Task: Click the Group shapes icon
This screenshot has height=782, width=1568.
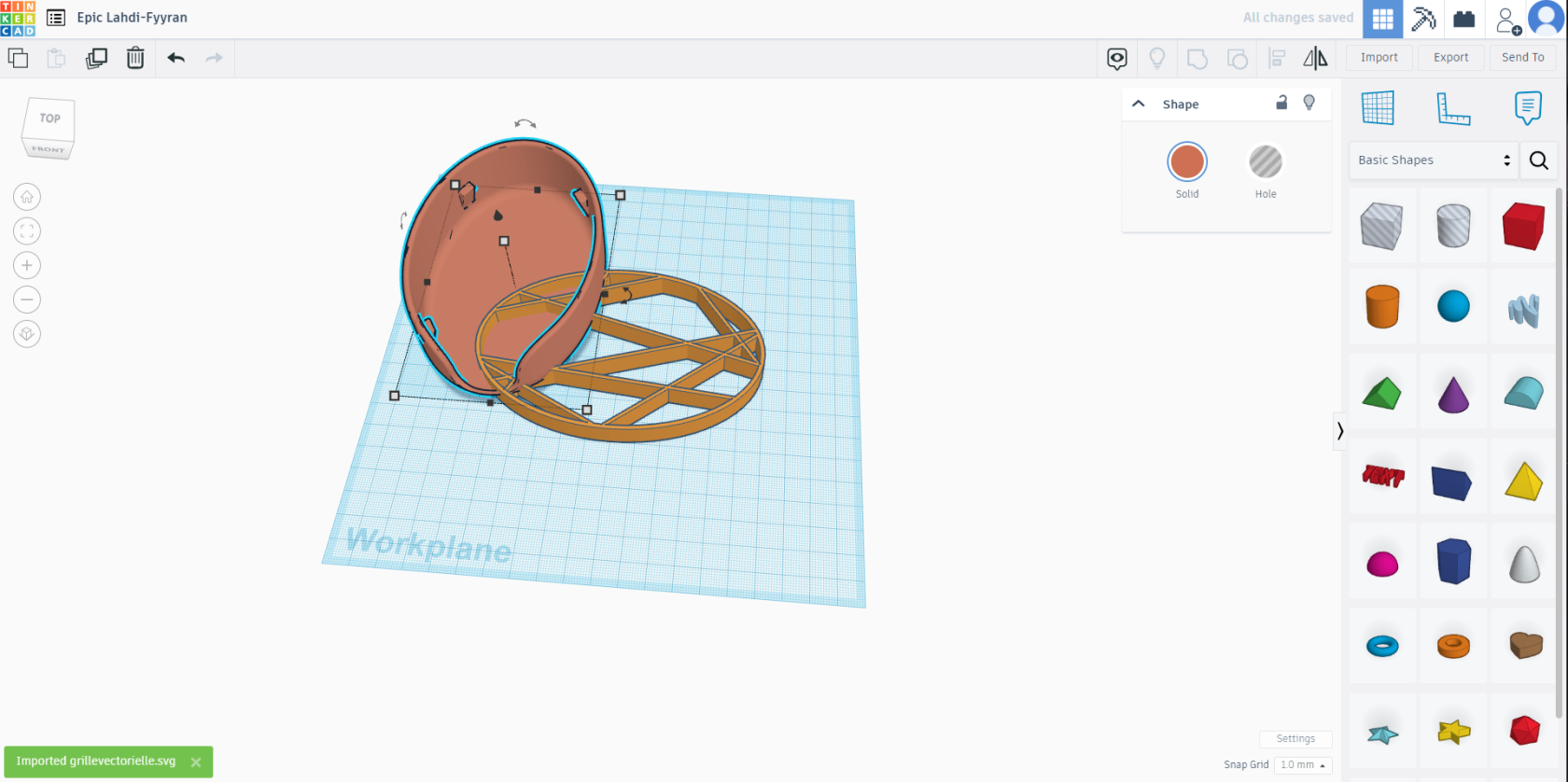Action: pos(1197,59)
